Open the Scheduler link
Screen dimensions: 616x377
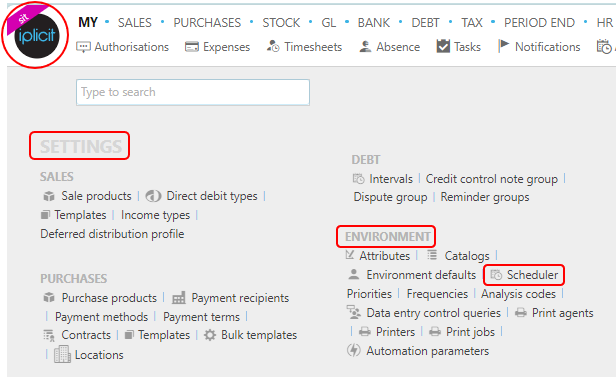pos(532,275)
